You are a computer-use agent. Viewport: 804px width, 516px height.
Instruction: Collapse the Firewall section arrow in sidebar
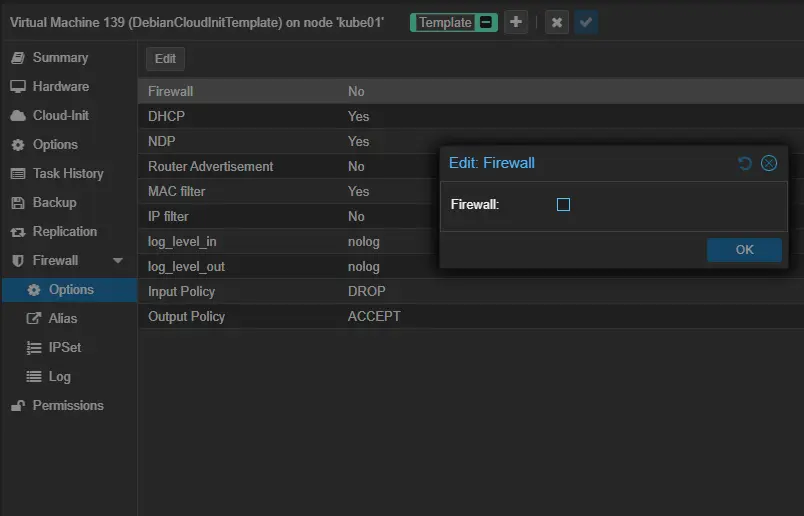tap(118, 261)
